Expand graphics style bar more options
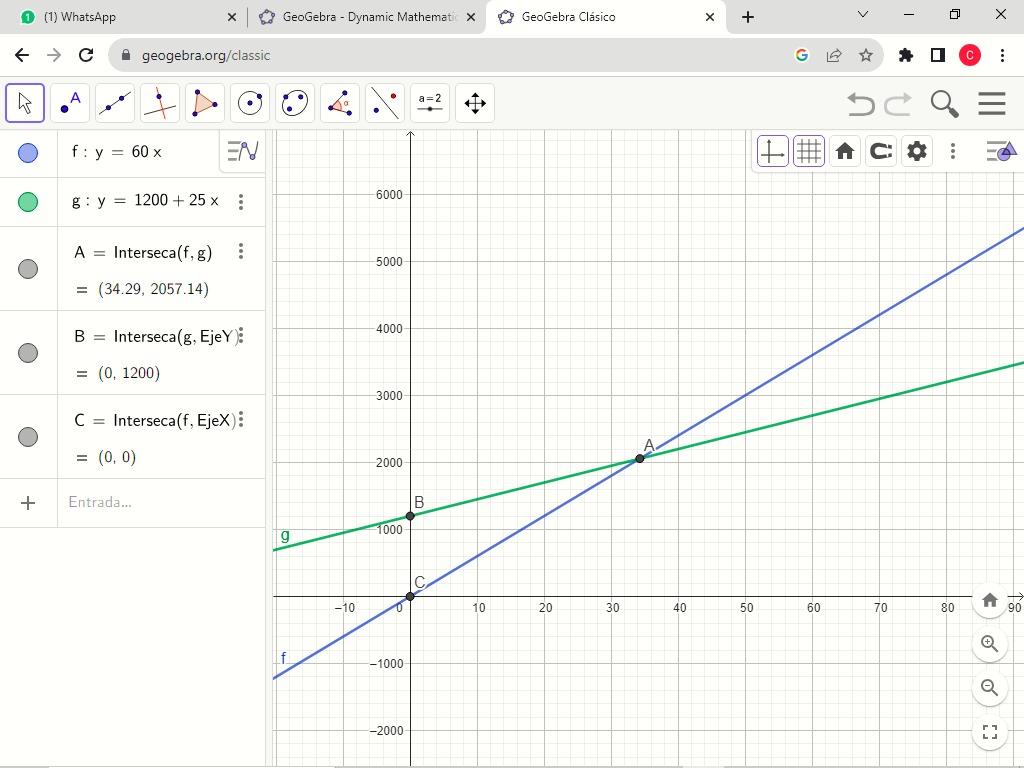1024x768 pixels. coord(953,151)
